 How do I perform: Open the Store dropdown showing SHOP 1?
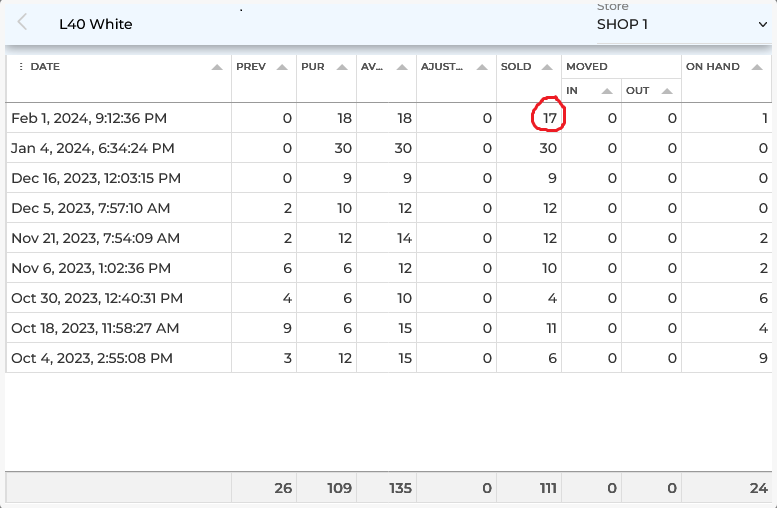tap(682, 23)
